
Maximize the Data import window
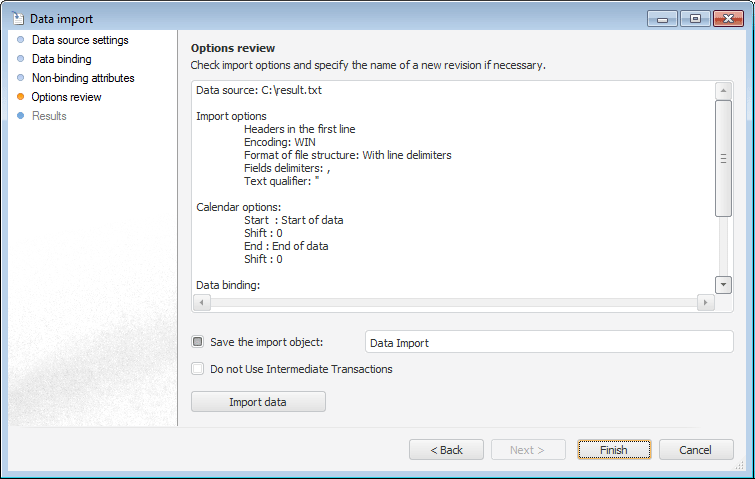coord(695,18)
